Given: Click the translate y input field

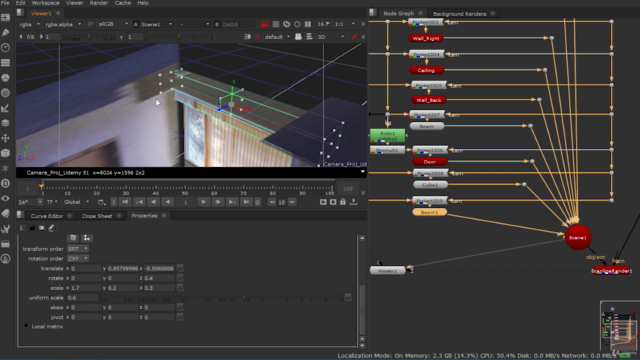Looking at the screenshot, I should click(x=122, y=269).
